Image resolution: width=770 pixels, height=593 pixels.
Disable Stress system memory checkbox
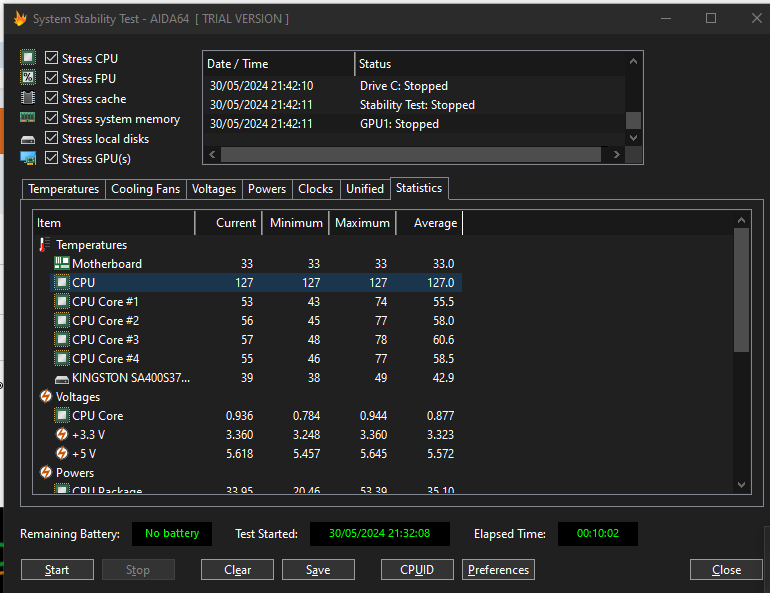pyautogui.click(x=51, y=118)
